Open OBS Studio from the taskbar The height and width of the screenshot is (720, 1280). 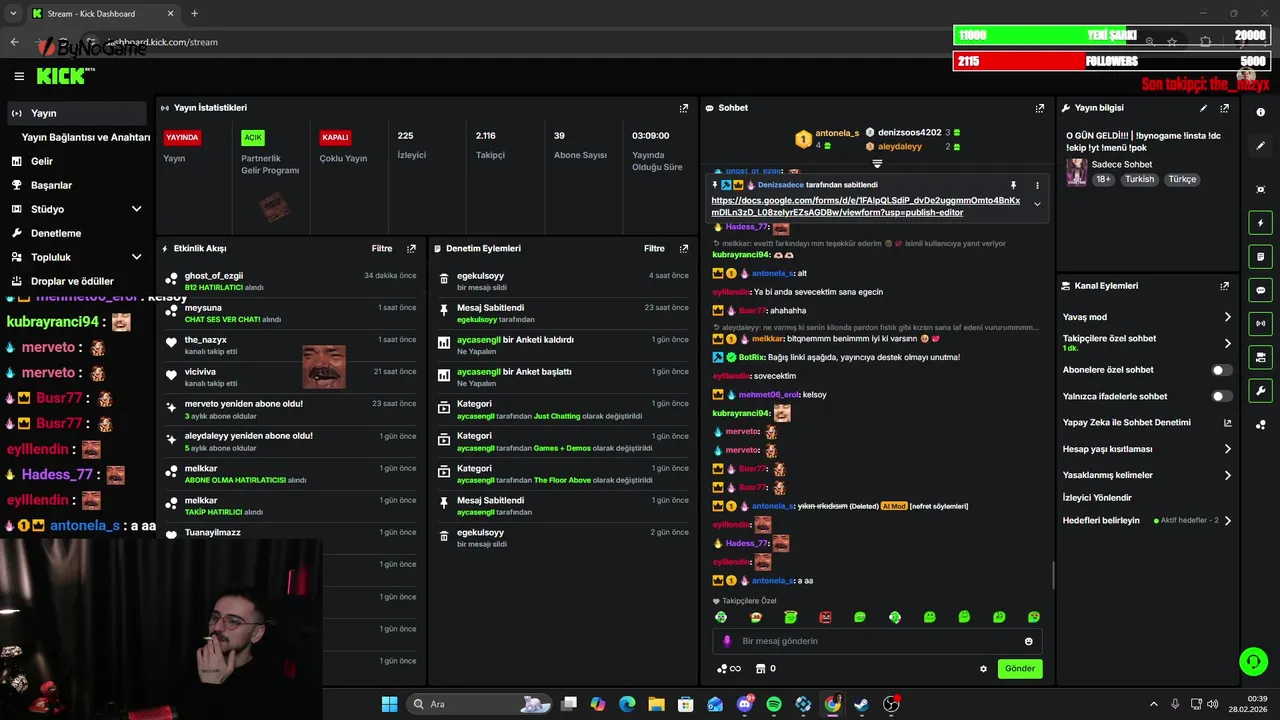[x=891, y=704]
